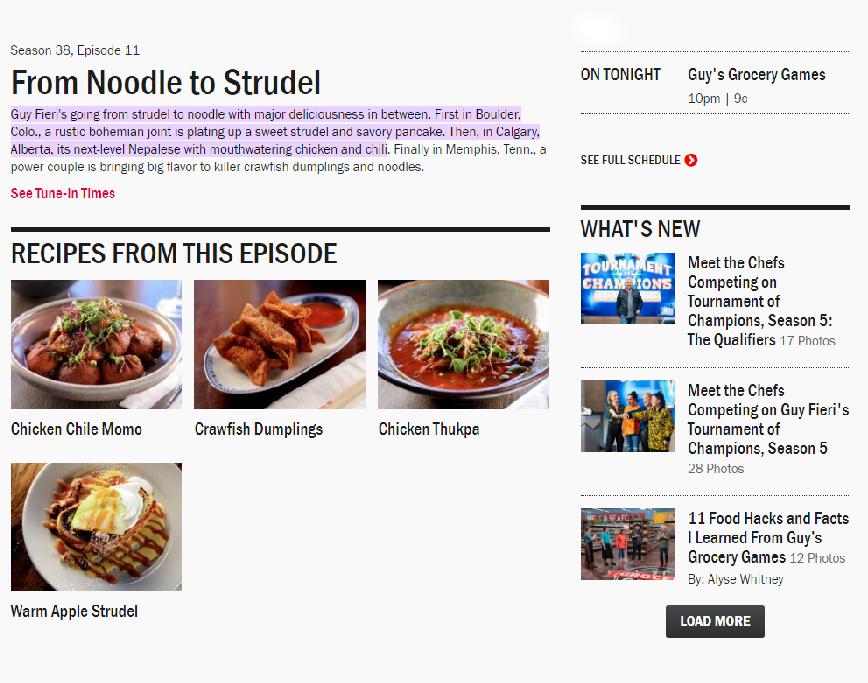Open the Grocery Games set thumbnail

pyautogui.click(x=628, y=544)
